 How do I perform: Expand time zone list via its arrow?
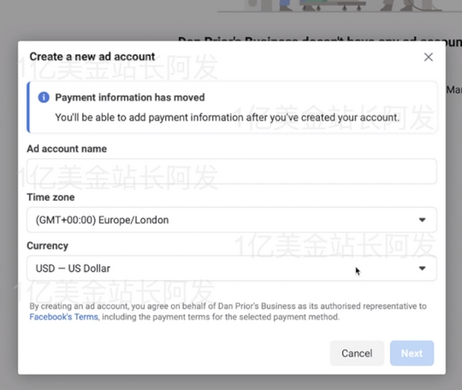click(422, 220)
